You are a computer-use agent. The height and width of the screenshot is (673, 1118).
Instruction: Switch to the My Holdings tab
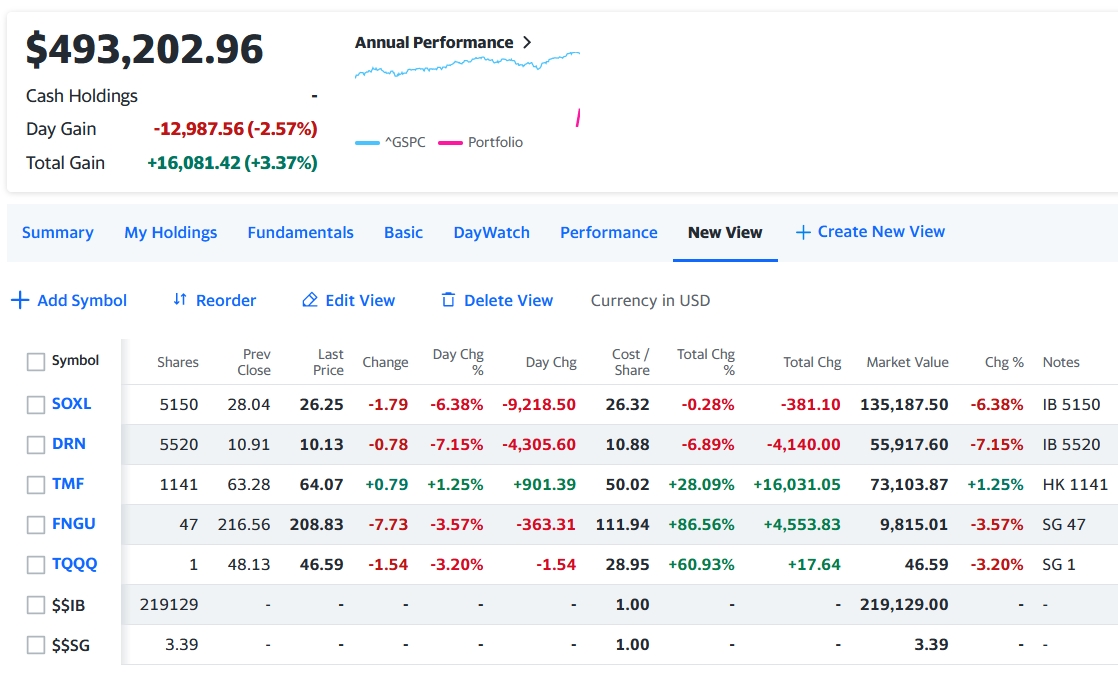click(170, 232)
